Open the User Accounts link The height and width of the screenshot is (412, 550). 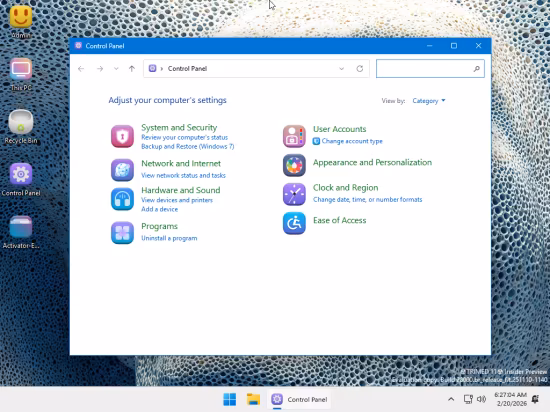point(340,129)
